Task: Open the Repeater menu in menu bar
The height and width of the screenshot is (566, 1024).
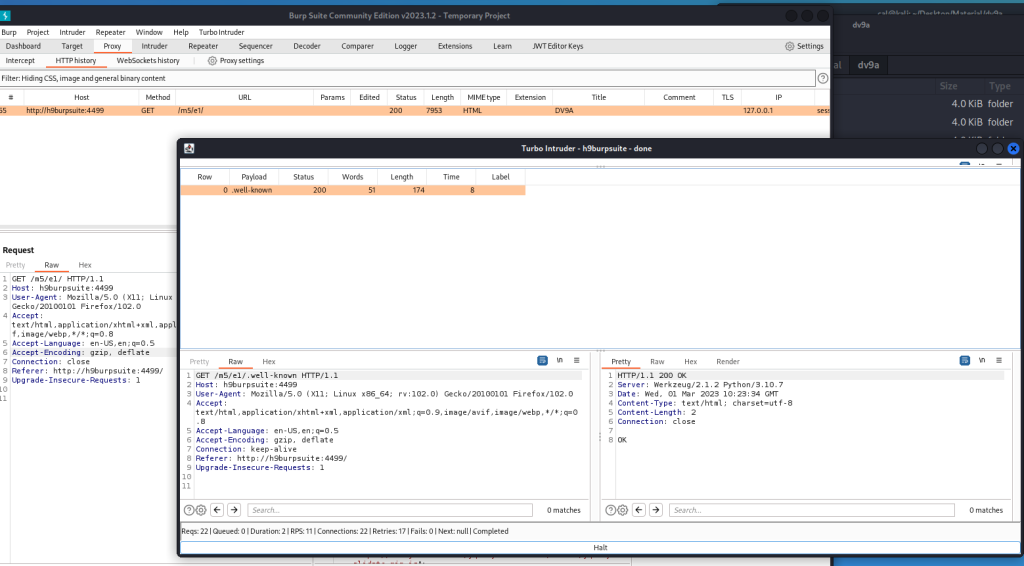Action: (x=110, y=32)
